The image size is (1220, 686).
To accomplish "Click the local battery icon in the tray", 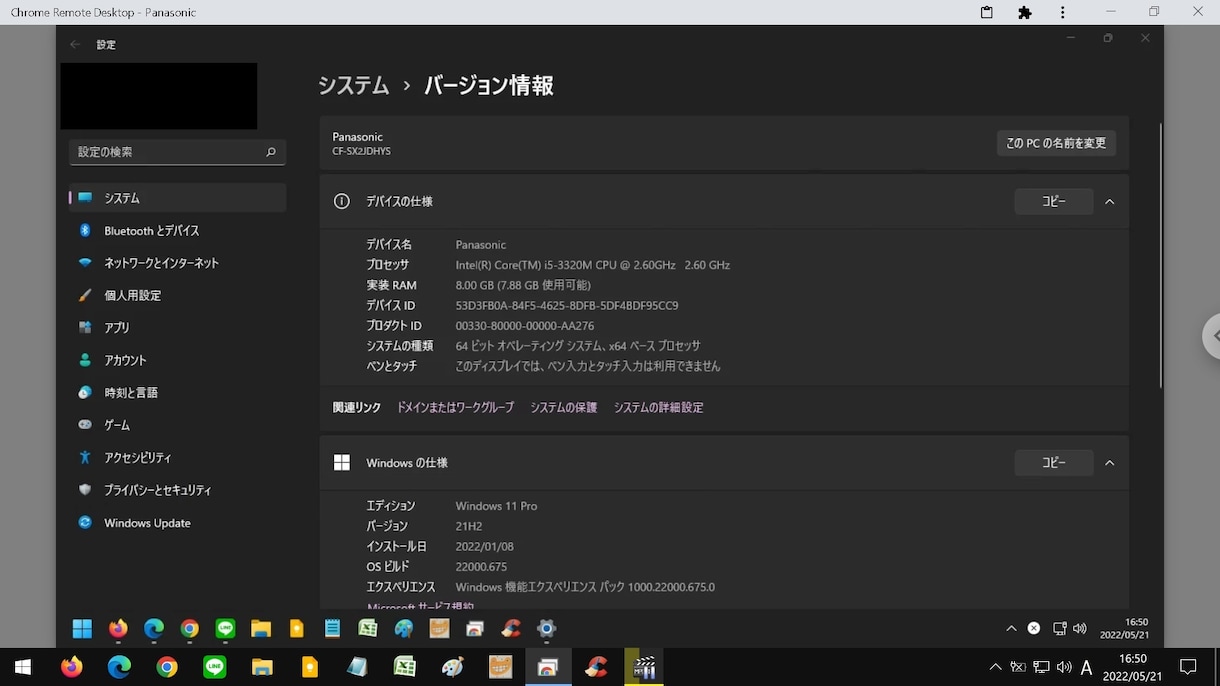I will [x=1018, y=667].
